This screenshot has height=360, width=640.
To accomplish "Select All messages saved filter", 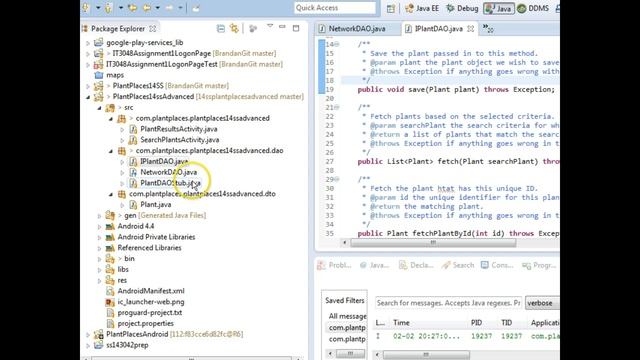I will tap(347, 316).
